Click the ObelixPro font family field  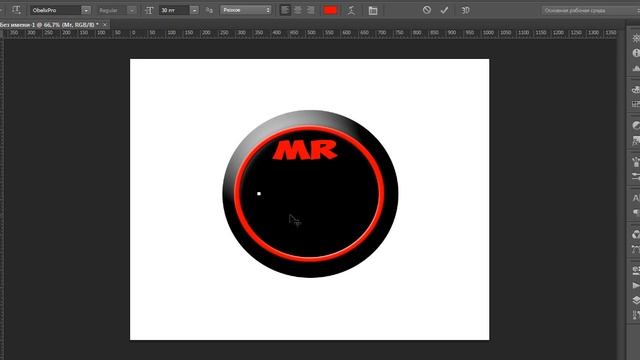point(56,10)
